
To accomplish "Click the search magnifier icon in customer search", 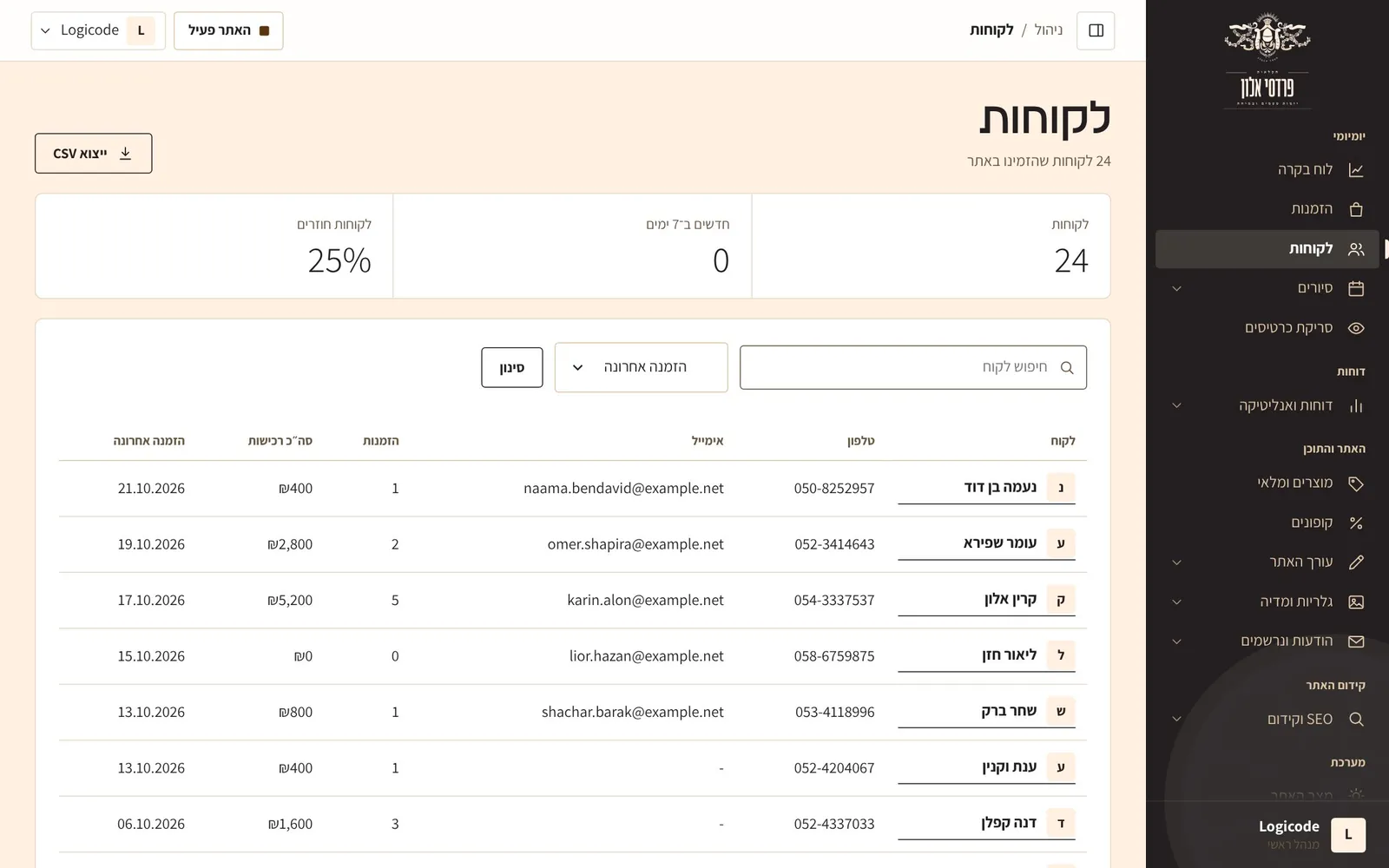I will coord(1067,368).
